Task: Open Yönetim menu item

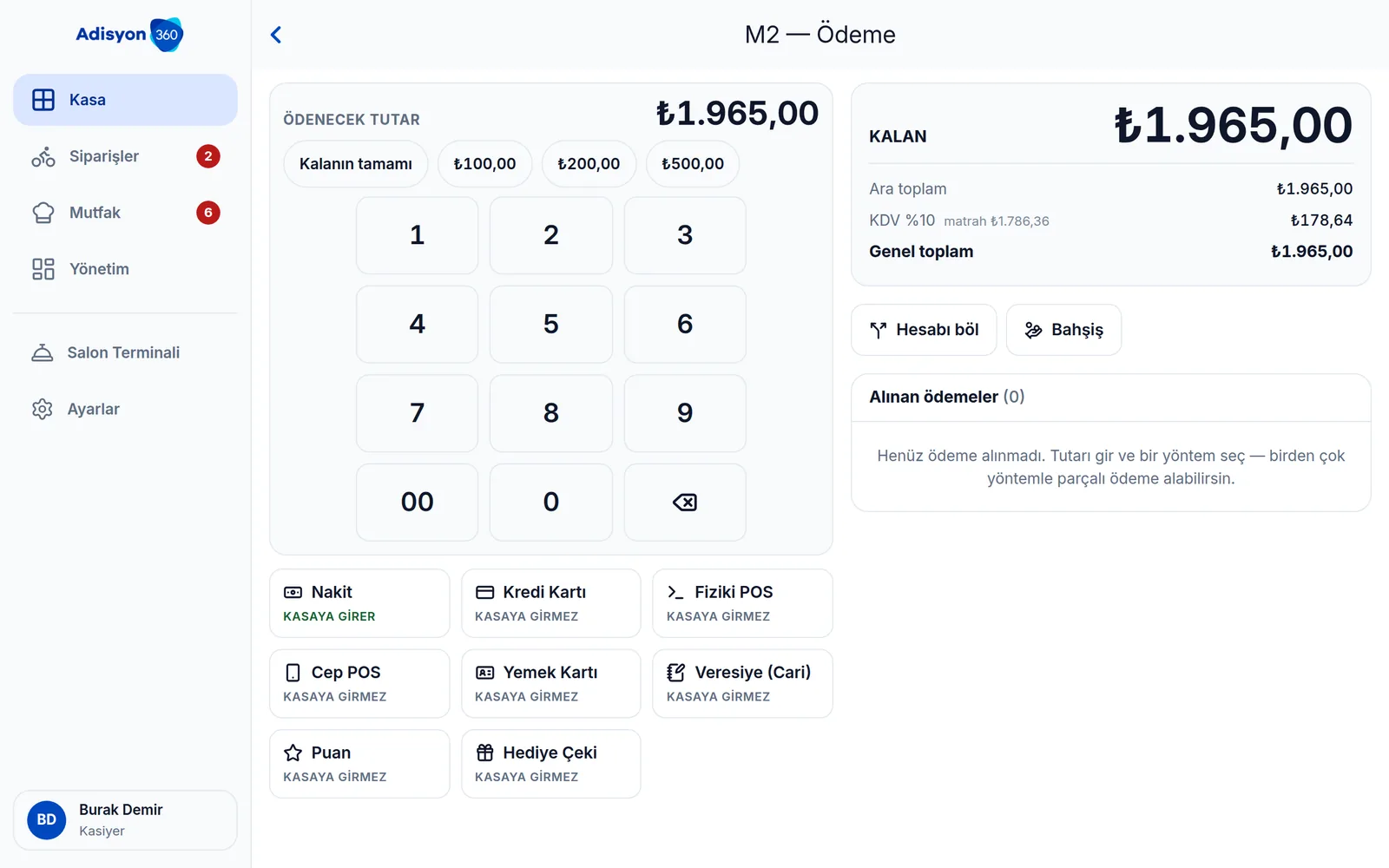Action: [125, 269]
